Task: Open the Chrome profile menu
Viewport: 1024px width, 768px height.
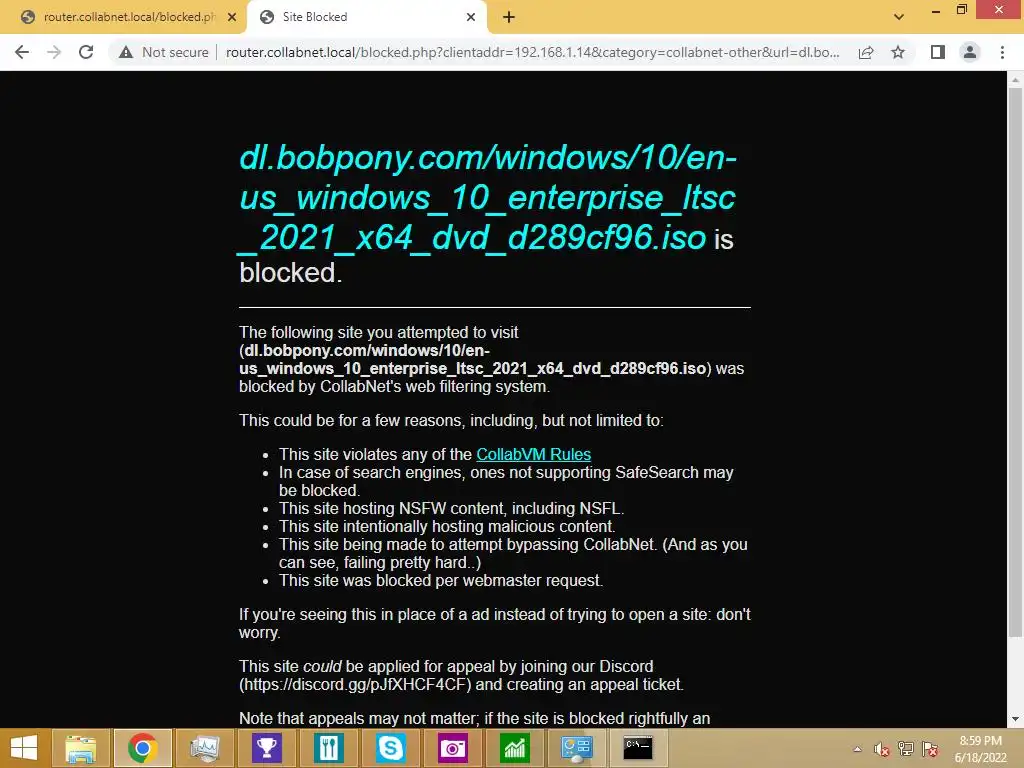Action: tap(970, 52)
